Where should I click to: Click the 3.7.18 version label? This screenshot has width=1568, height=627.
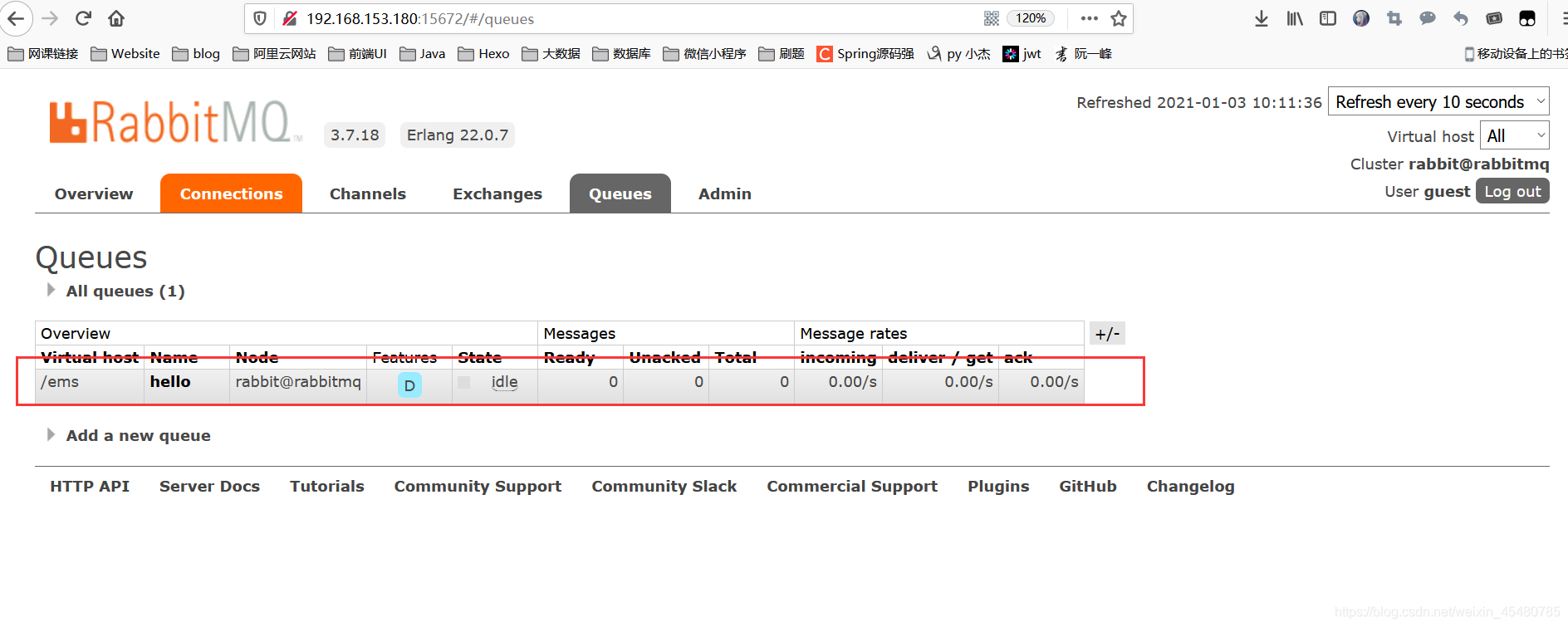click(355, 135)
